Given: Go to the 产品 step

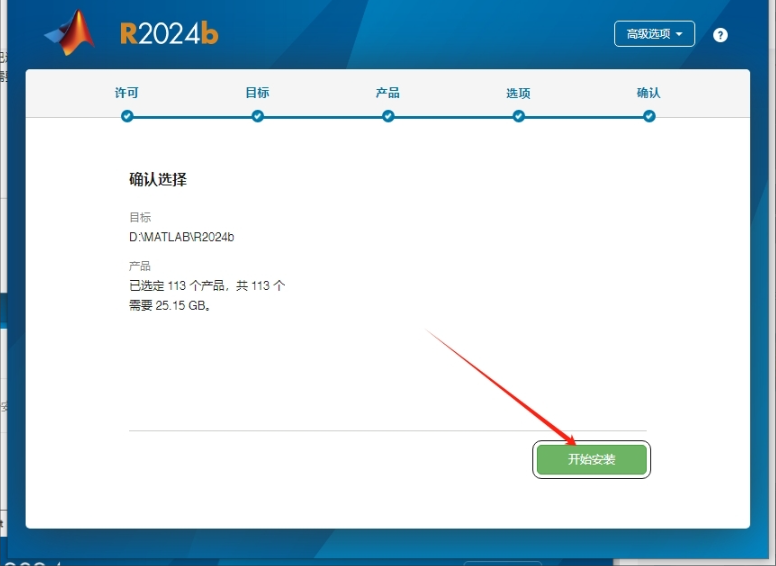Looking at the screenshot, I should coord(388,93).
